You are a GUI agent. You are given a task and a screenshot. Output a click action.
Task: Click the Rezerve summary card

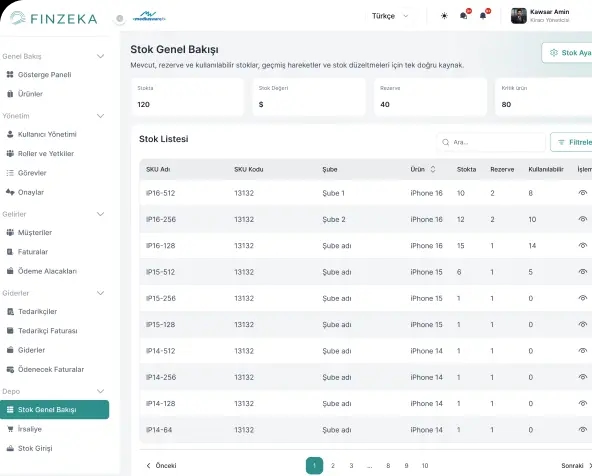pyautogui.click(x=430, y=97)
